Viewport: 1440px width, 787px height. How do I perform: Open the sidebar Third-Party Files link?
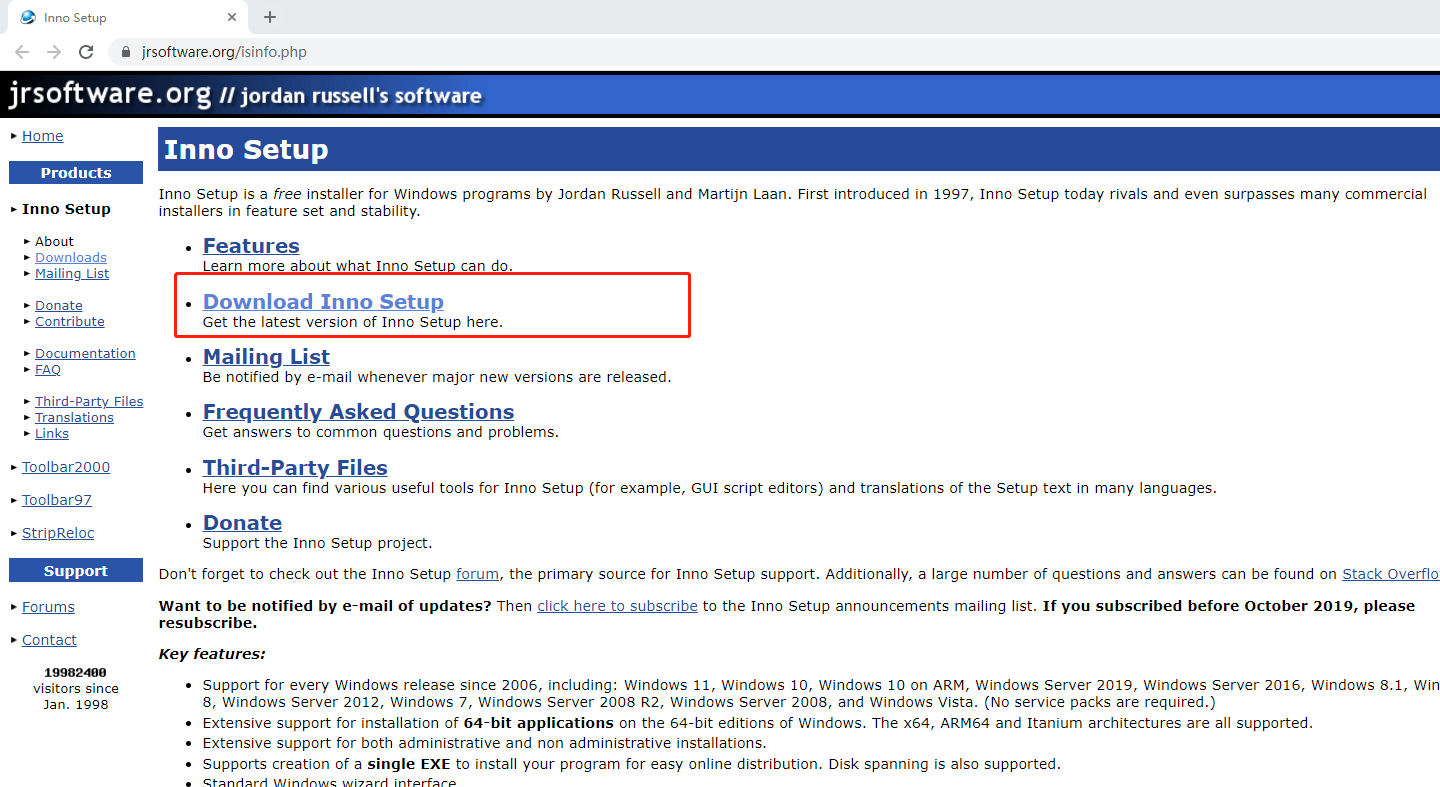(89, 401)
